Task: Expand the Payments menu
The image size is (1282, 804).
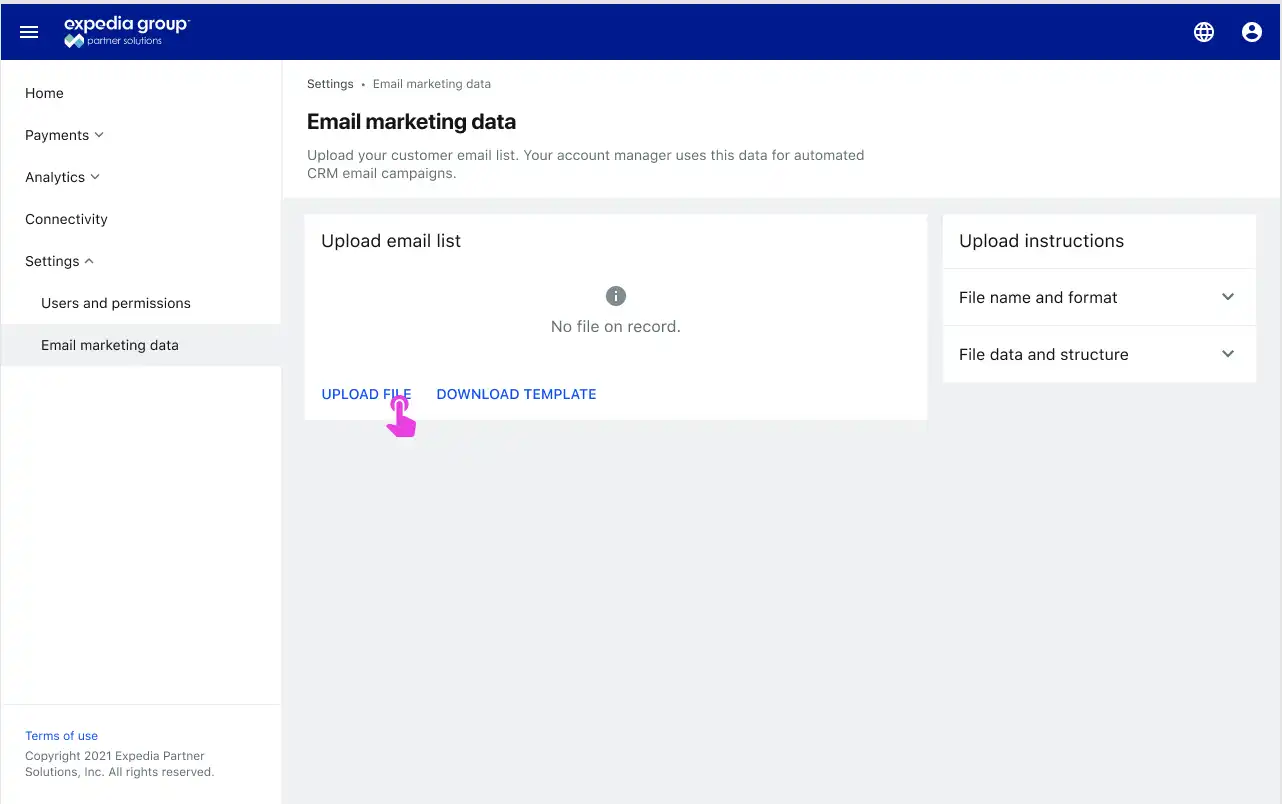Action: pyautogui.click(x=57, y=135)
